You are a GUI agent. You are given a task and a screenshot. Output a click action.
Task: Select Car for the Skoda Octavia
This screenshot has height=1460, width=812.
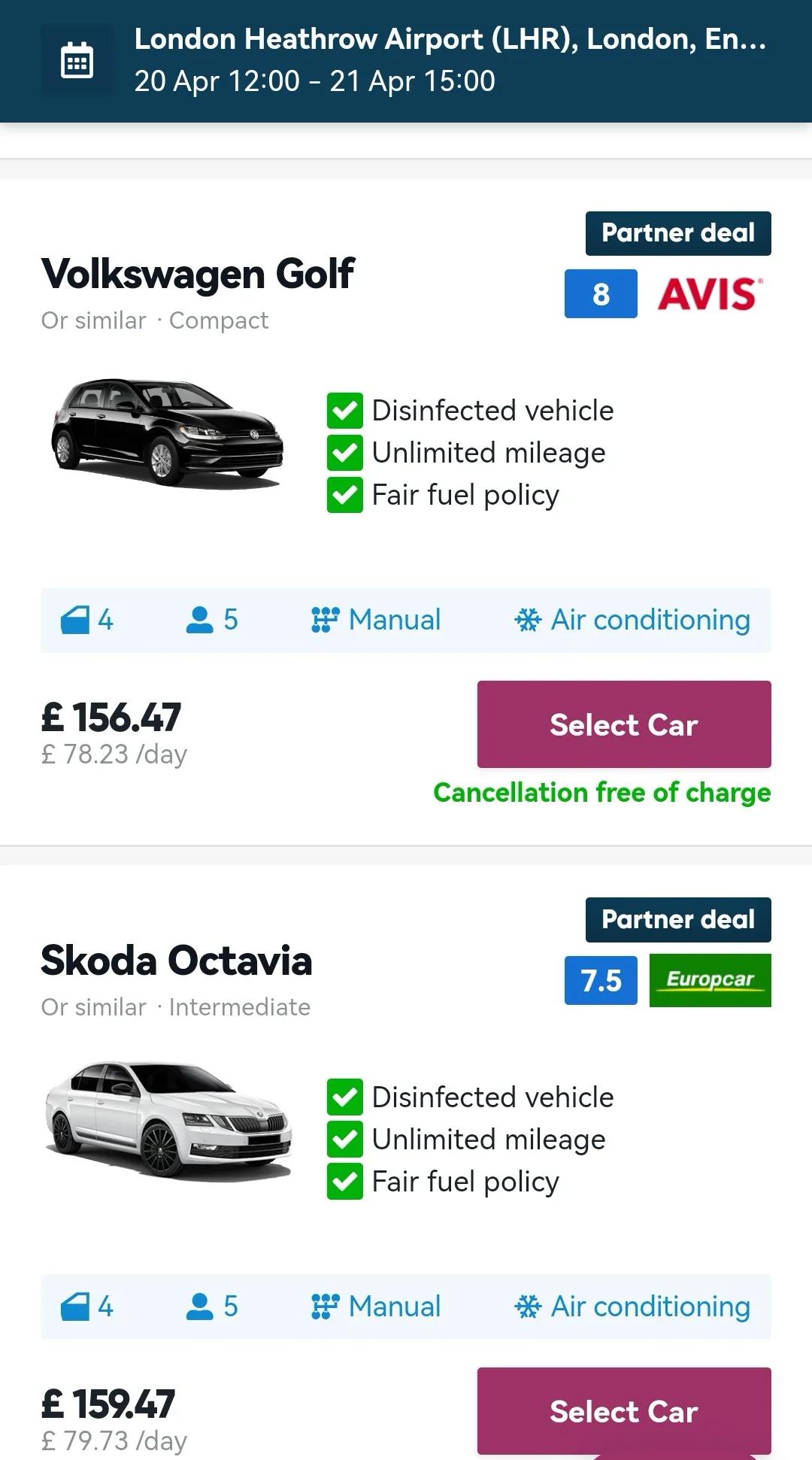(624, 1411)
